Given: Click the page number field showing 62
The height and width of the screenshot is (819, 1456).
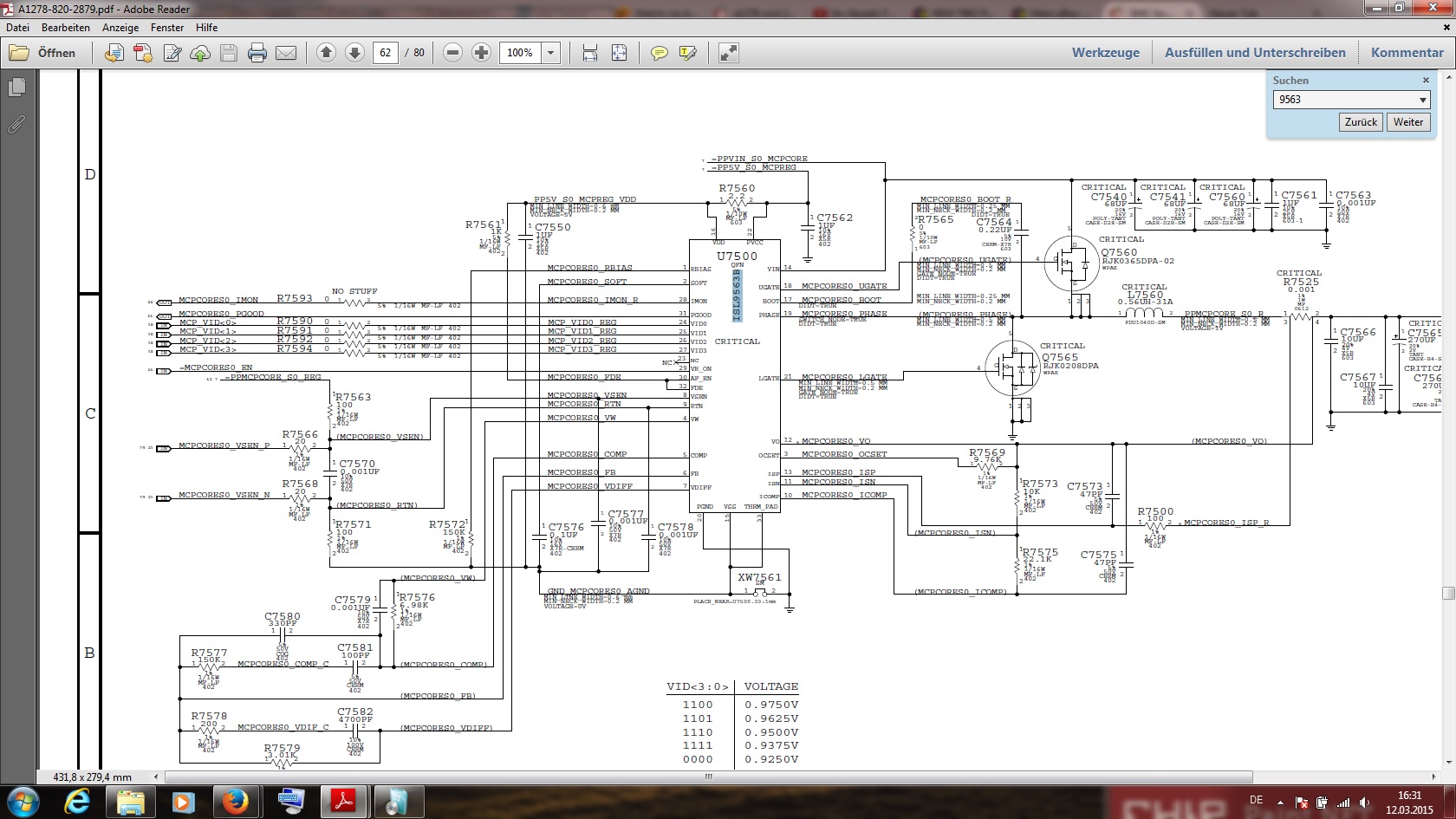Looking at the screenshot, I should tap(386, 53).
